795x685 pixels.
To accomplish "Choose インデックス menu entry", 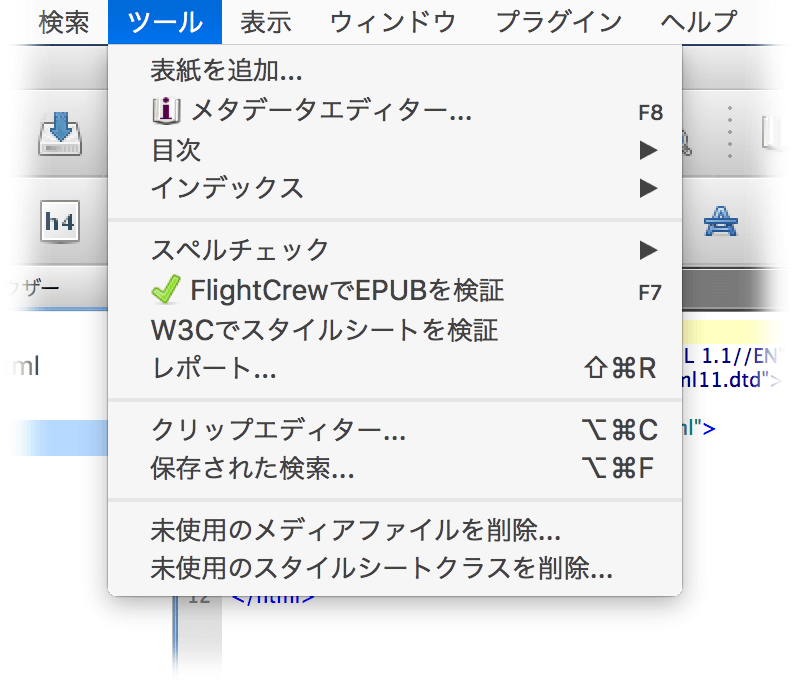I will point(395,188).
